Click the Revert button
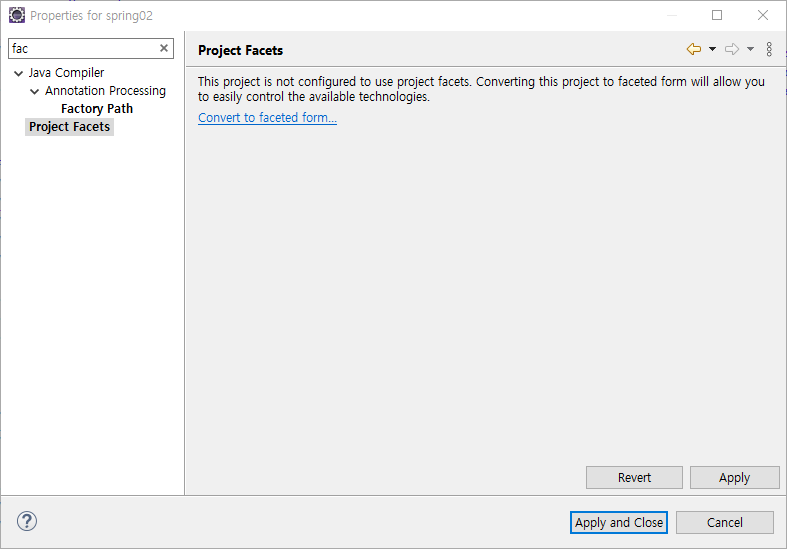This screenshot has height=549, width=787. (x=634, y=477)
